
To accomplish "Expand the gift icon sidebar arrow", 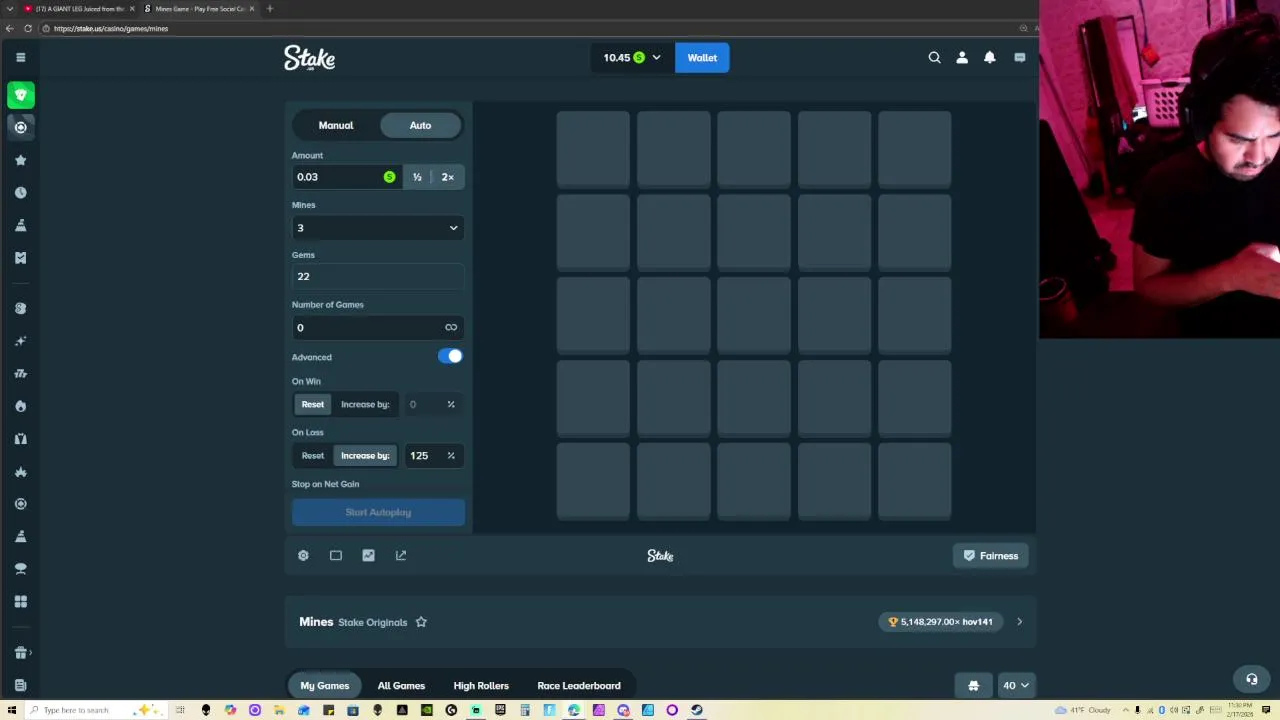I will pyautogui.click(x=31, y=653).
